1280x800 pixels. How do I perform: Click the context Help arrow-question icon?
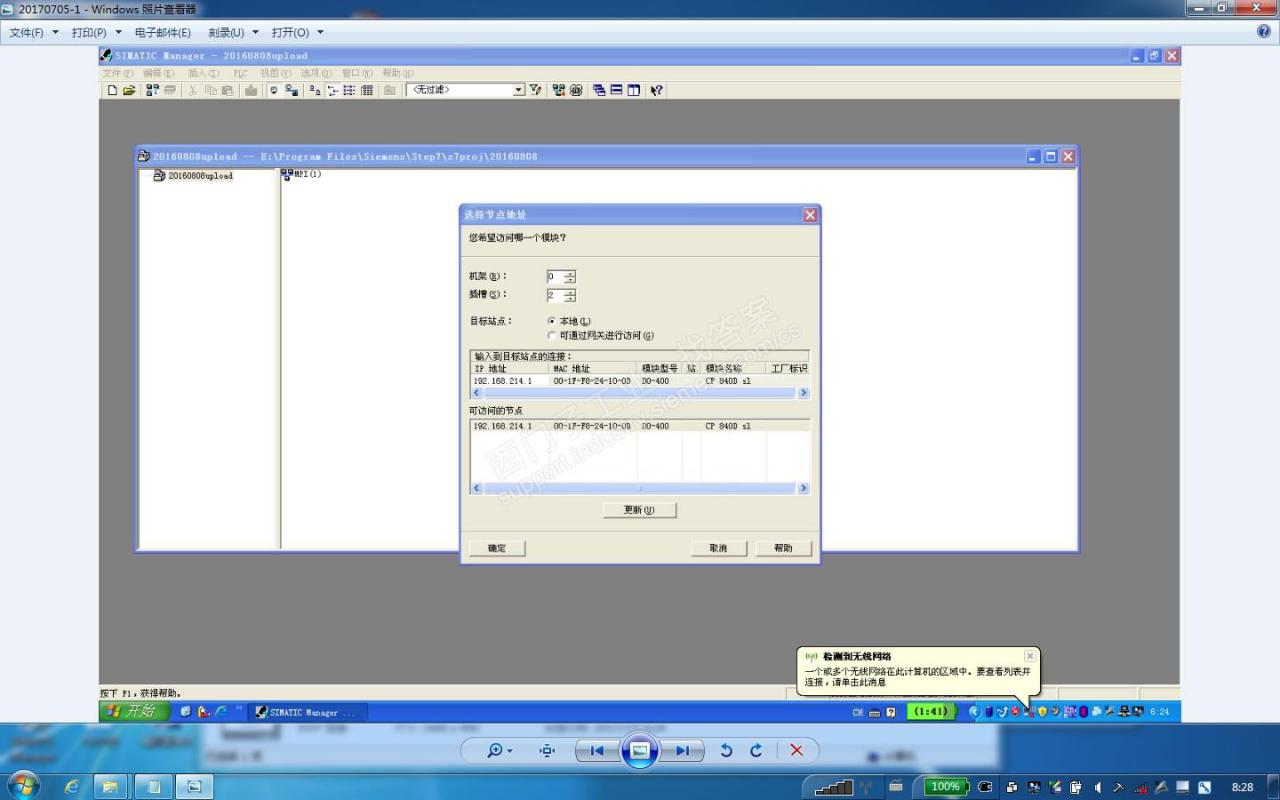pos(657,90)
